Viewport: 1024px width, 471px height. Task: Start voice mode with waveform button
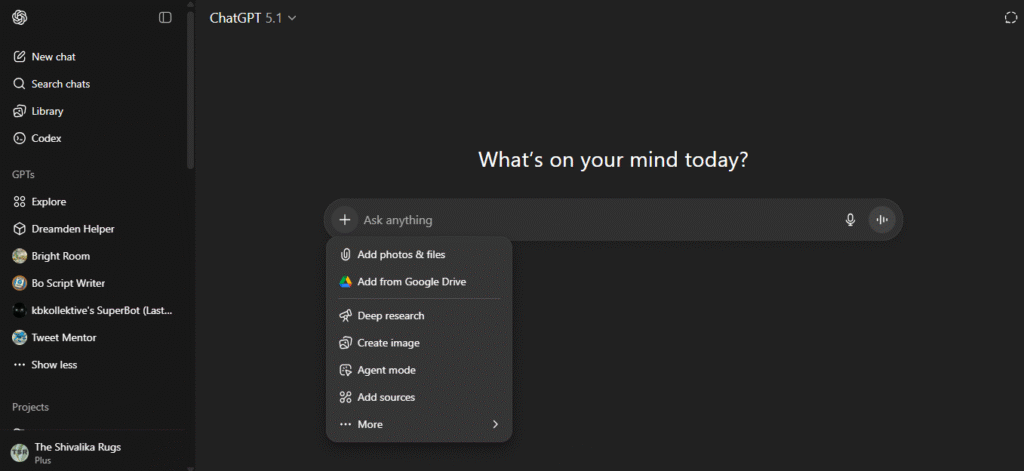click(x=882, y=220)
